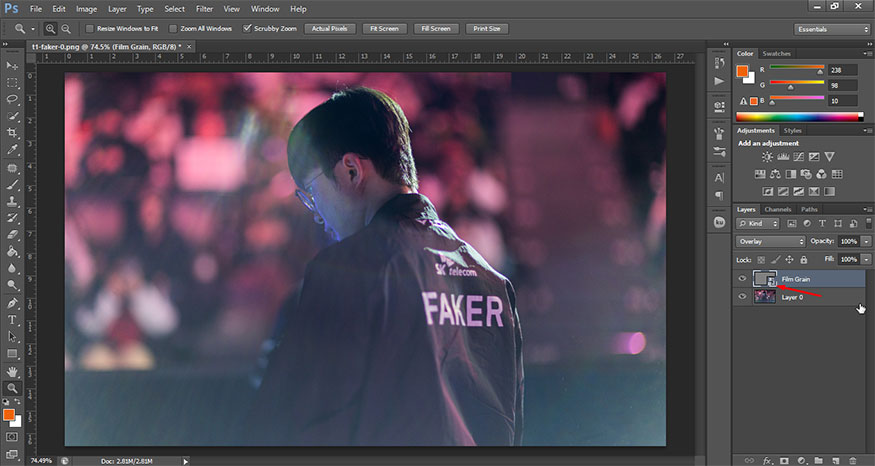
Task: Hide the Film Grain layer
Action: point(742,279)
